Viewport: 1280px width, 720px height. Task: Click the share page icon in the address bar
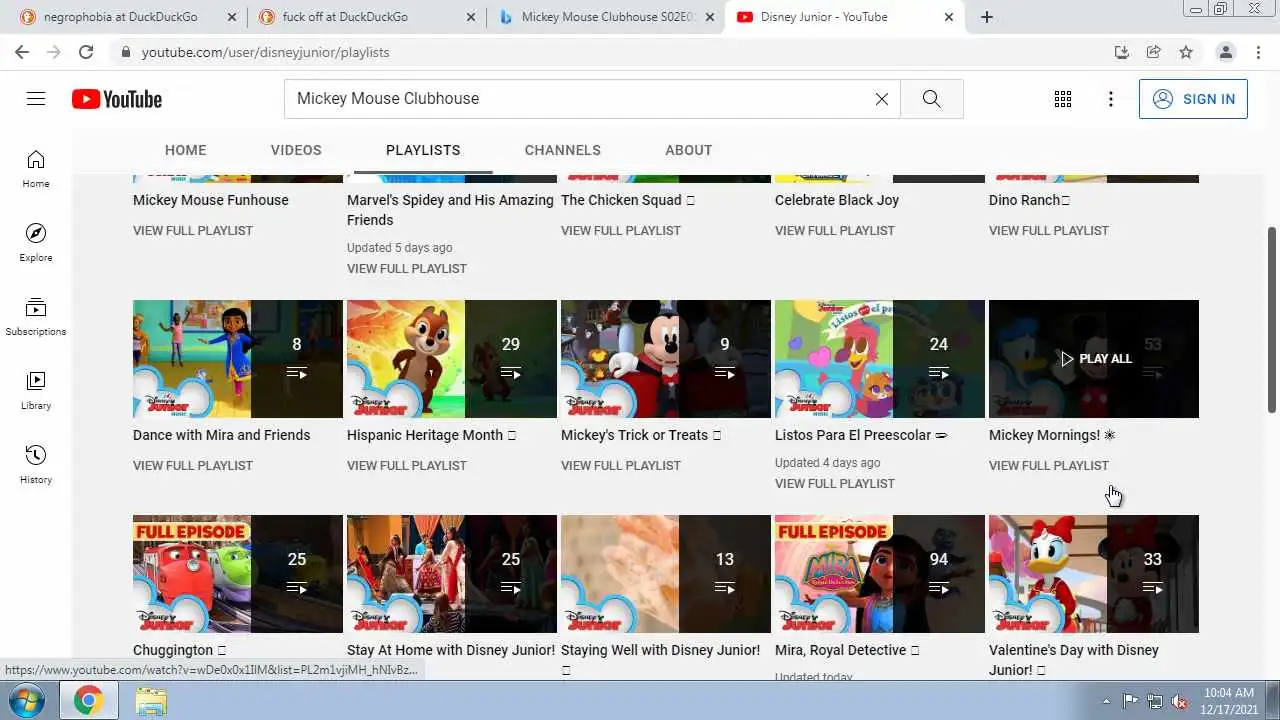point(1154,52)
